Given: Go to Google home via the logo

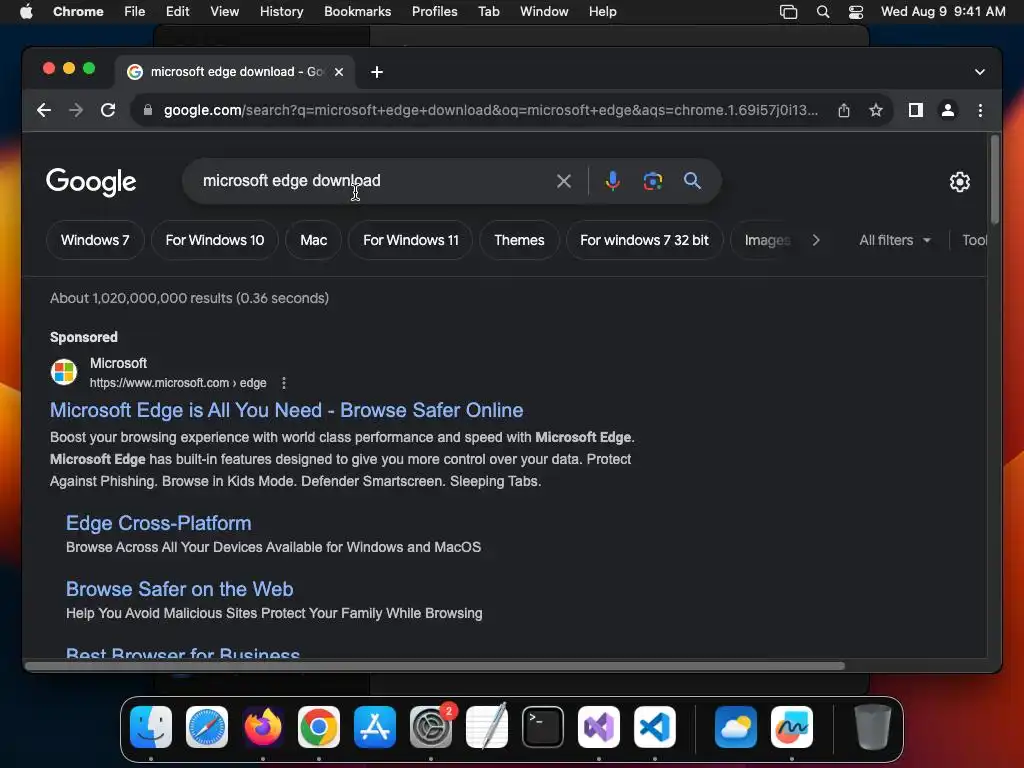Looking at the screenshot, I should point(91,182).
